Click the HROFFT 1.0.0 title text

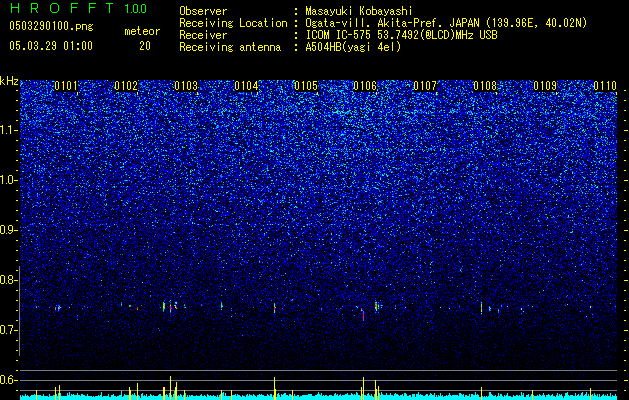point(78,8)
